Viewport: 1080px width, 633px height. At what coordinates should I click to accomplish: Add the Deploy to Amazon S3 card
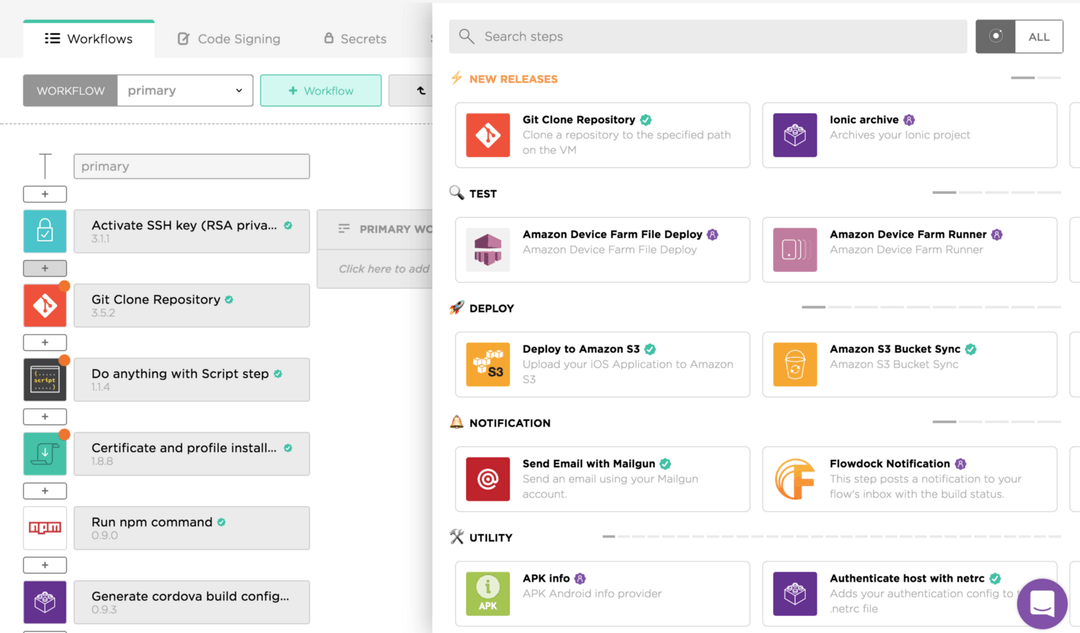click(x=603, y=364)
